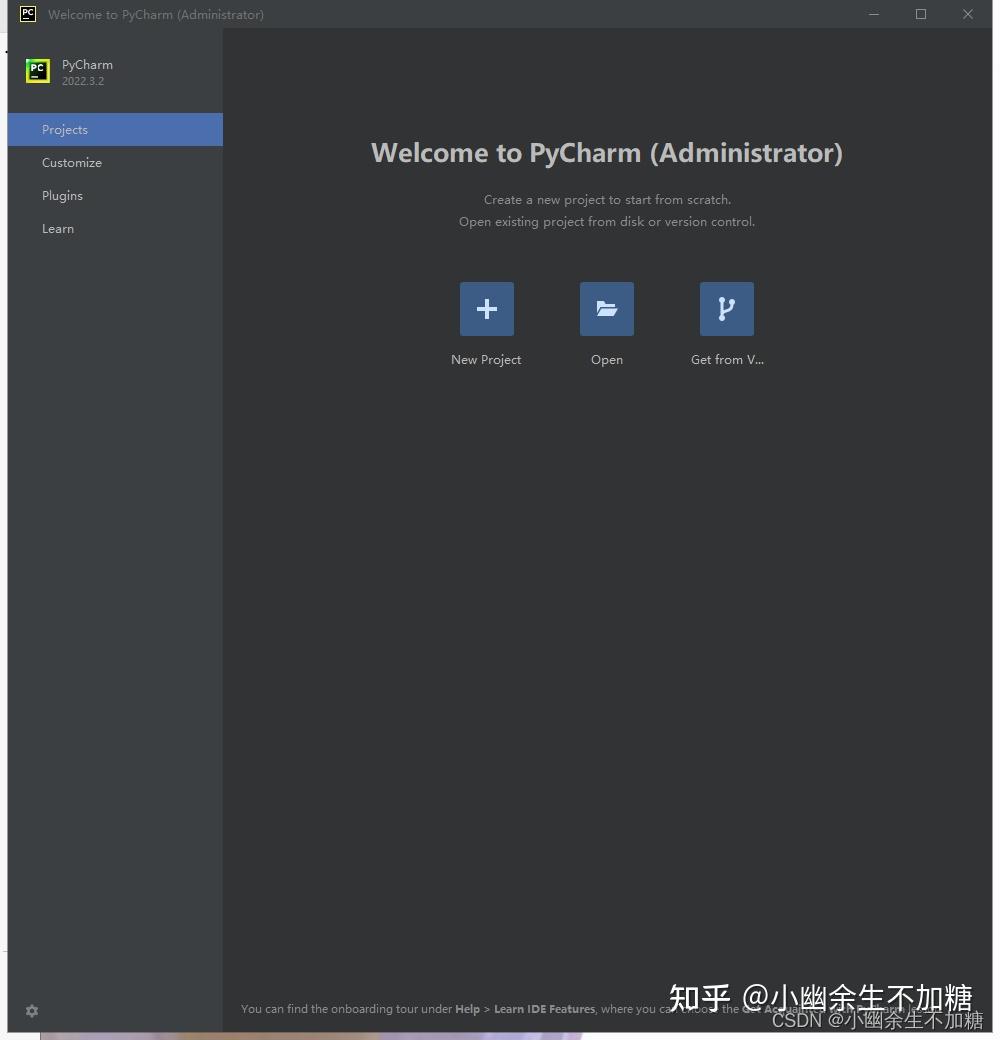This screenshot has height=1040, width=1000.
Task: Click the Open project button
Action: pyautogui.click(x=607, y=308)
